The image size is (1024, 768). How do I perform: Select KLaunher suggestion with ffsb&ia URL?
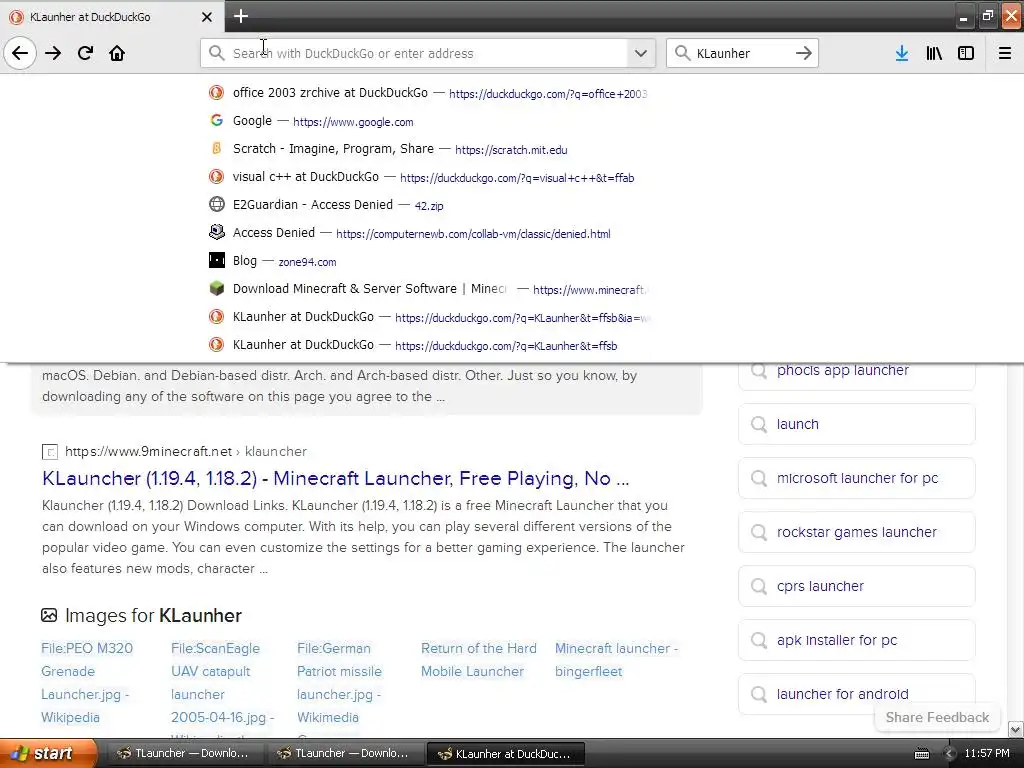[x=428, y=317]
